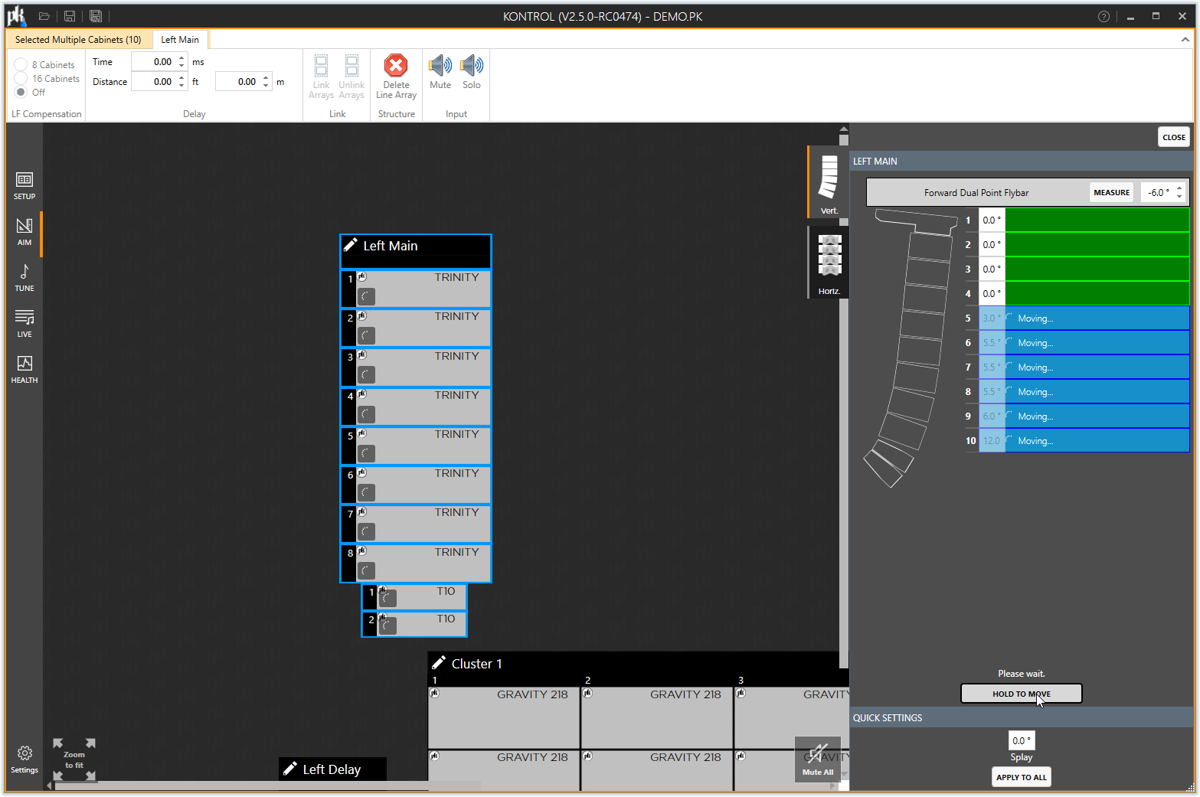Click the MEASURE button

(x=1111, y=193)
